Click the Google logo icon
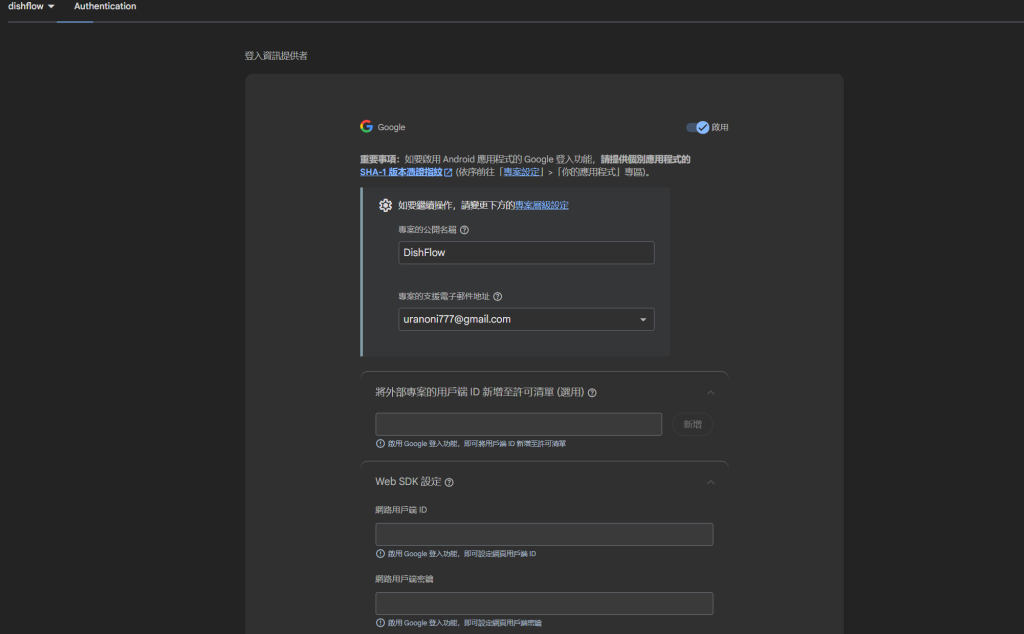The width and height of the screenshot is (1024, 634). (366, 127)
